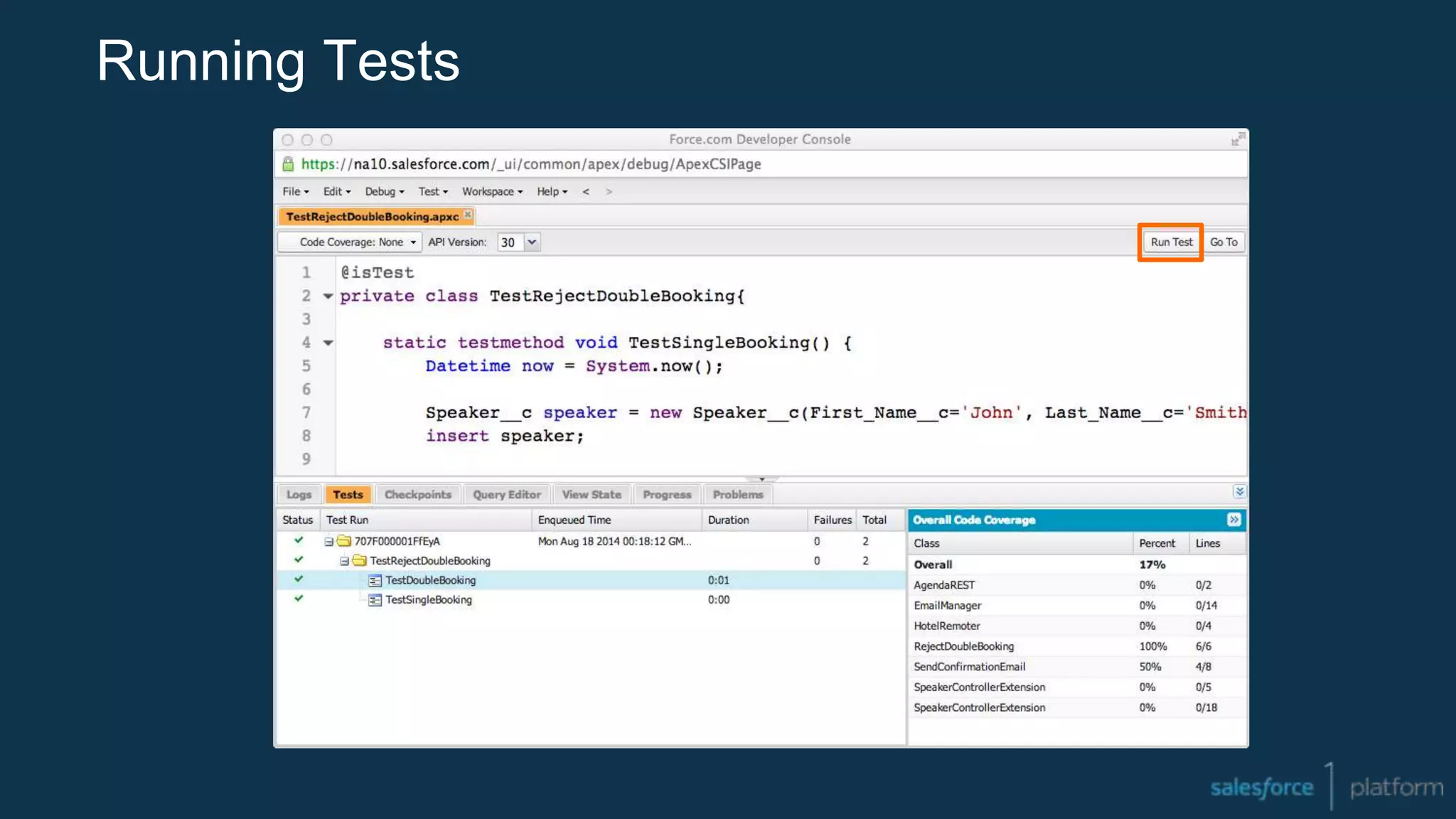Open the Debug menu
Image resolution: width=1456 pixels, height=819 pixels.
(385, 191)
